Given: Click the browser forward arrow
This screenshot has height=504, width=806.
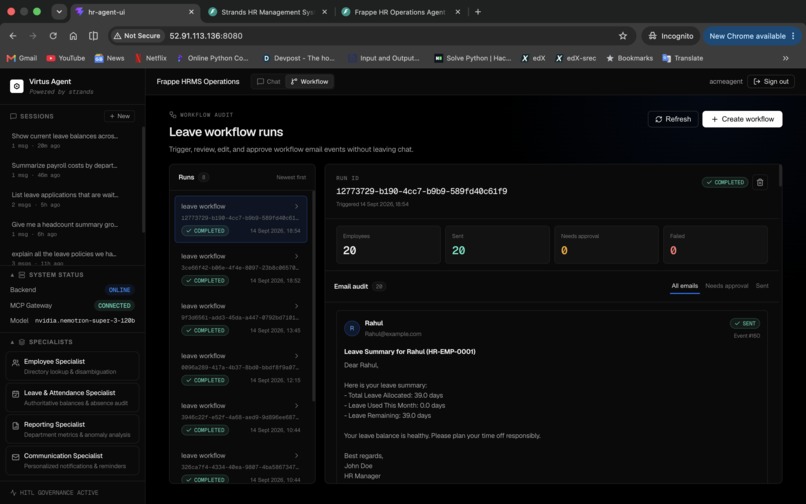Looking at the screenshot, I should click(x=33, y=36).
